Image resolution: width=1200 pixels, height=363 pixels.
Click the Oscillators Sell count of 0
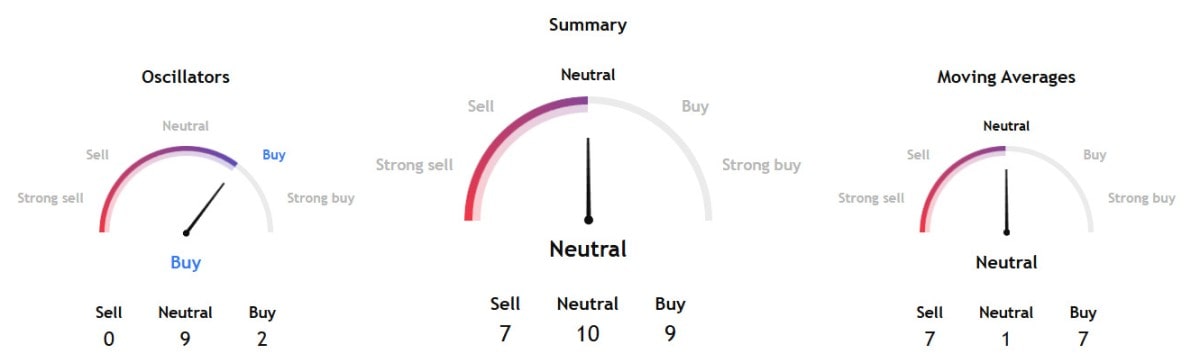click(108, 339)
